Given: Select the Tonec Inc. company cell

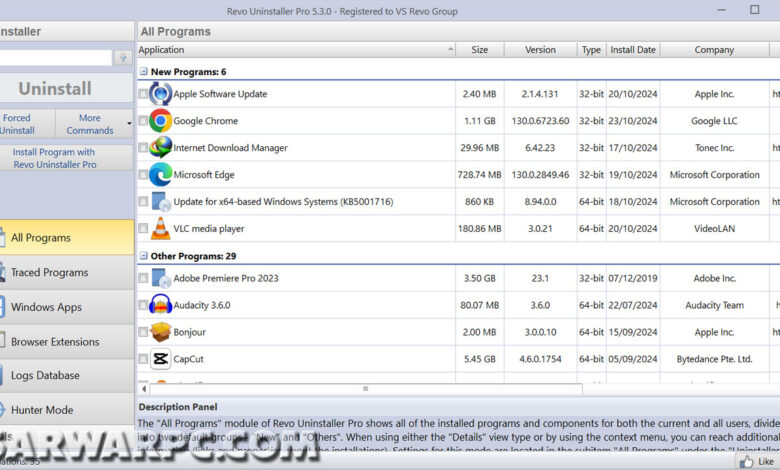Looking at the screenshot, I should point(714,148).
